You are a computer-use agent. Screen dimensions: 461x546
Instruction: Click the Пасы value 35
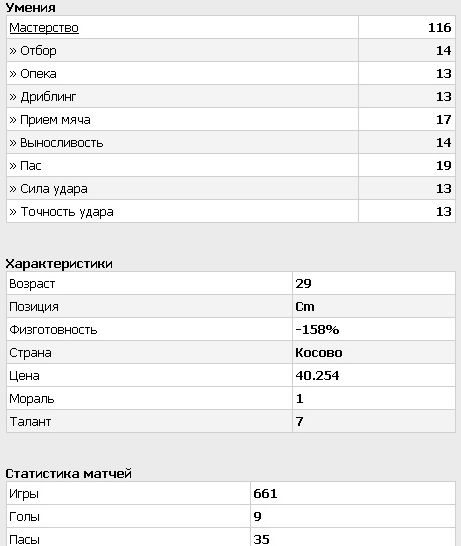261,539
